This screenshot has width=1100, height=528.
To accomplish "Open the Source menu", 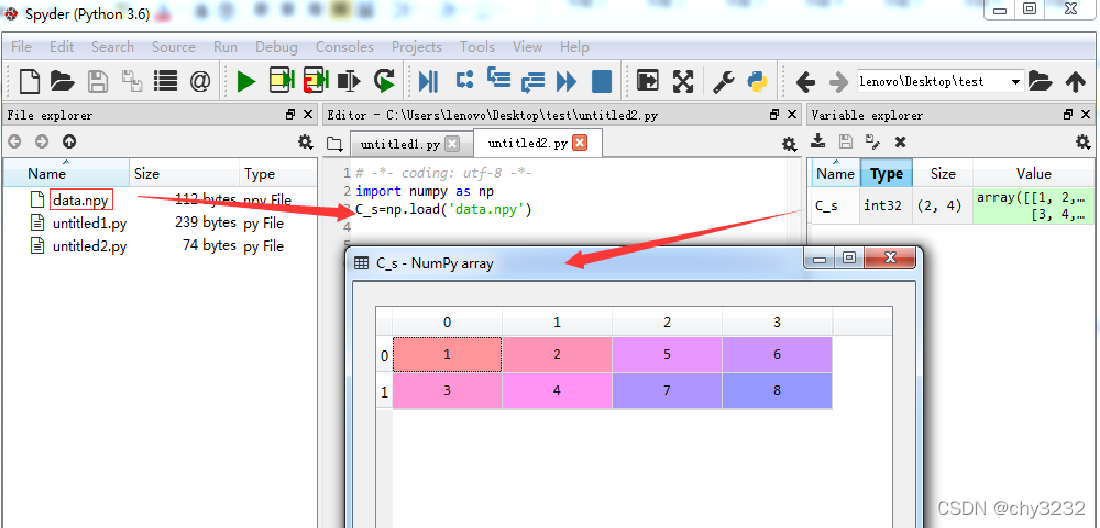I will tap(173, 47).
